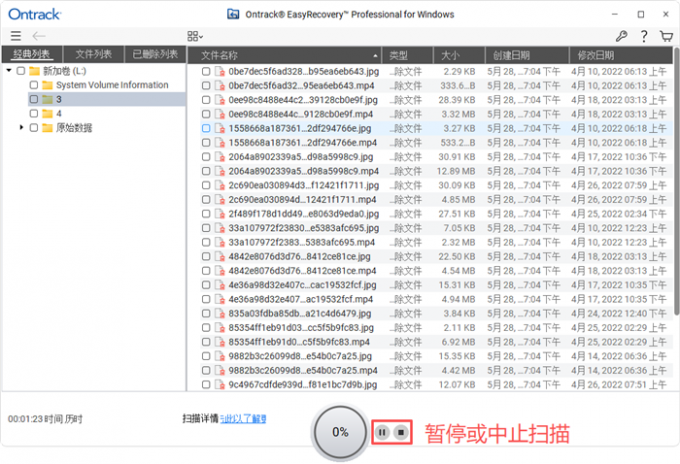This screenshot has height=464, width=680.
Task: Open the hamburger menu
Action: pos(16,36)
